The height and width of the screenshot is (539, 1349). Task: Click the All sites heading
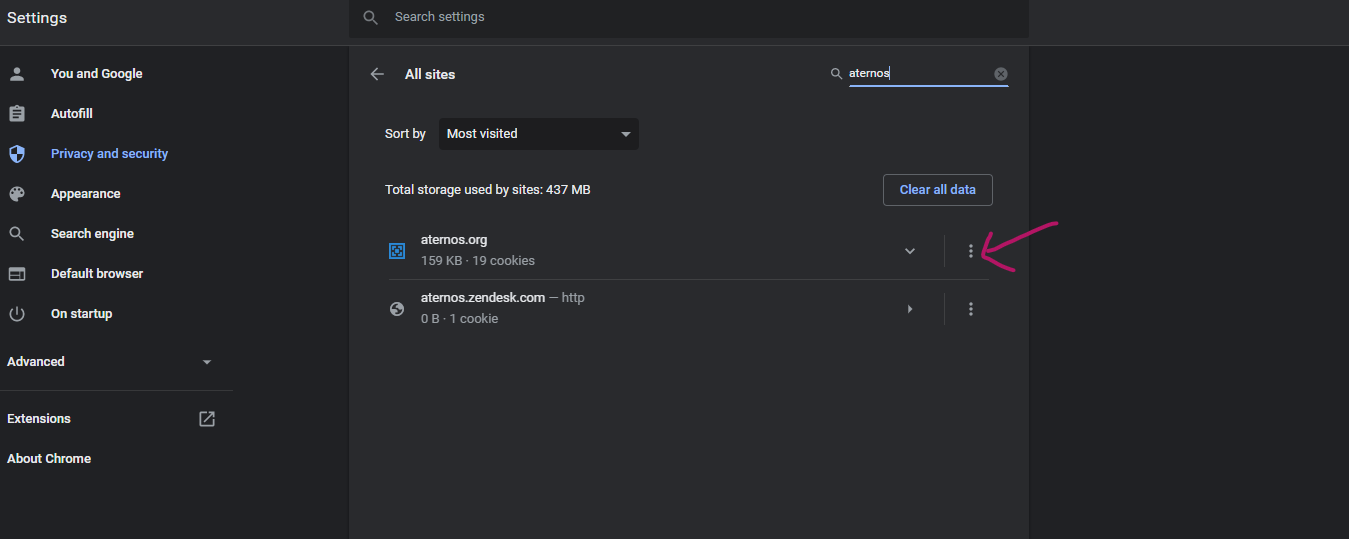[x=430, y=74]
